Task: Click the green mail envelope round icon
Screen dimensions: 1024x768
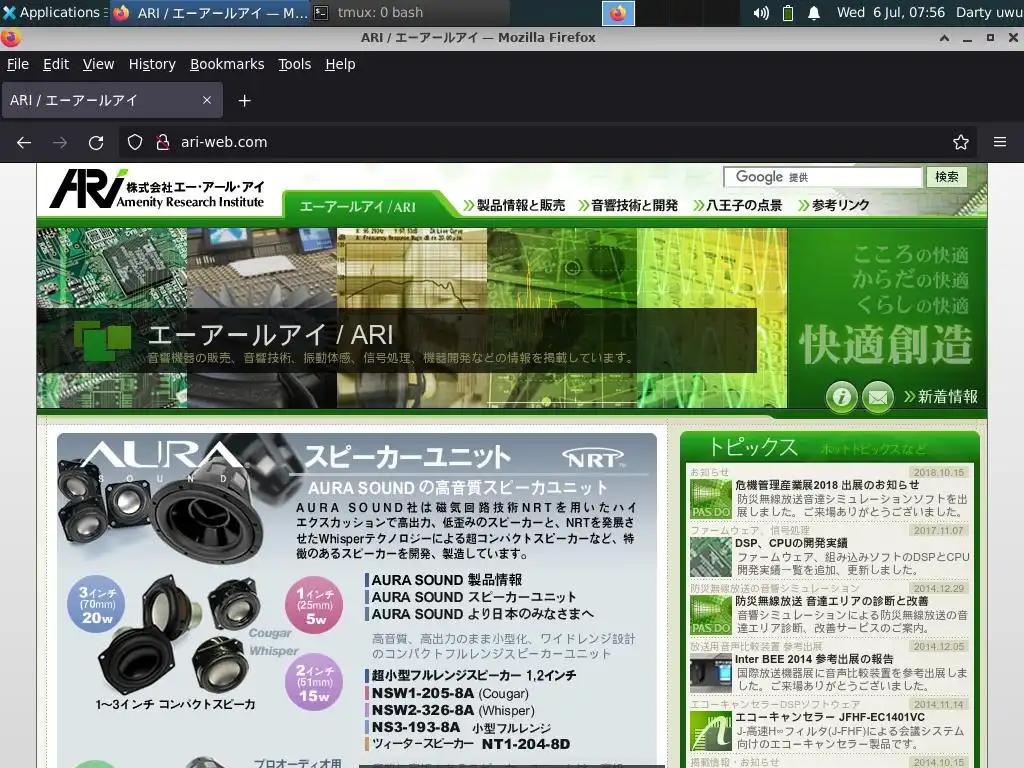Action: (878, 396)
